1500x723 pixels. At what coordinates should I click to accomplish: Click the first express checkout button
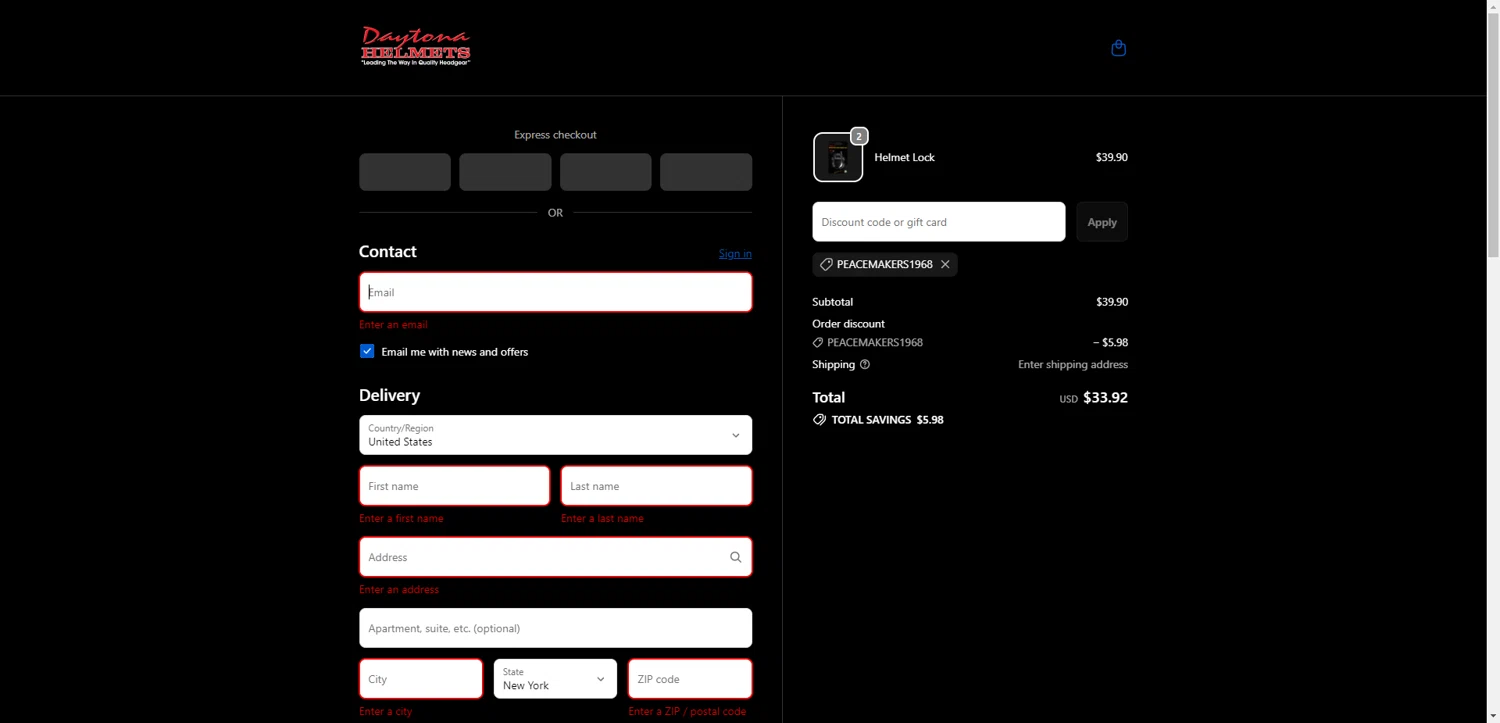[405, 172]
